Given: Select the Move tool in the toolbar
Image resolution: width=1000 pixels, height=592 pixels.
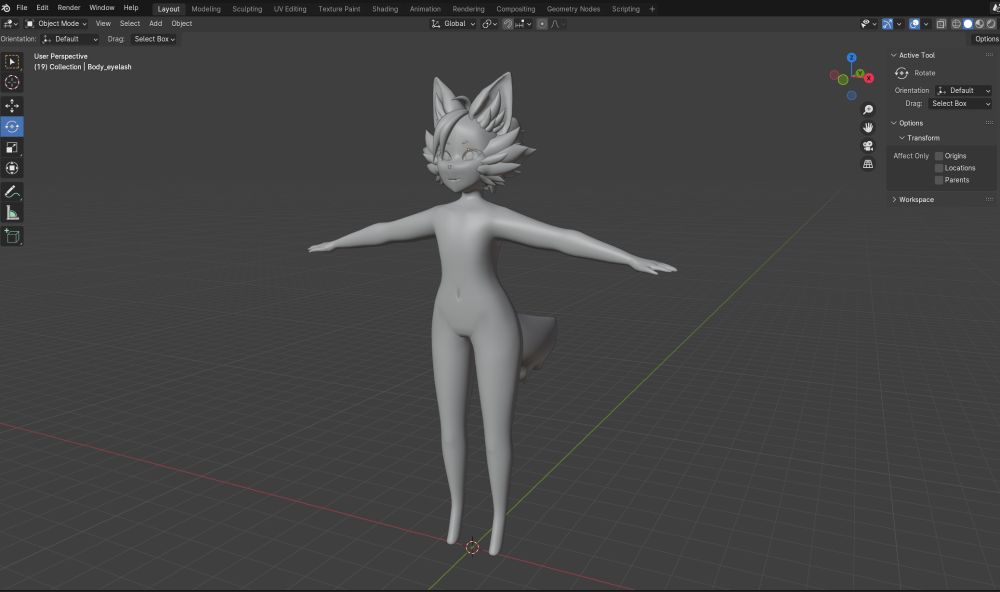Looking at the screenshot, I should pos(13,105).
